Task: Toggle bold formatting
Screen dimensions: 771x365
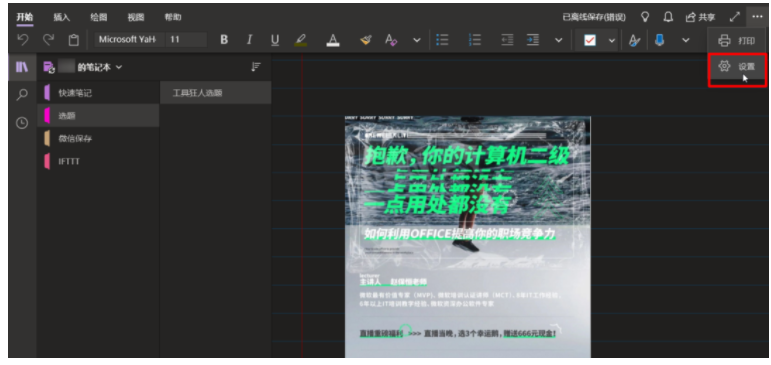Action: (x=224, y=40)
